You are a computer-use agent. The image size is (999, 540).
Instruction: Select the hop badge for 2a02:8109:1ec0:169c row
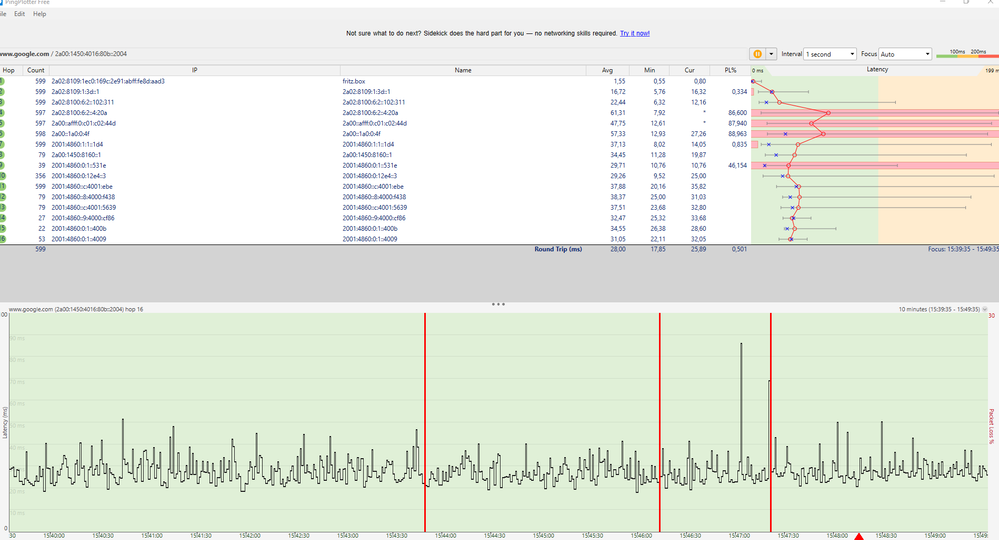coord(2,82)
